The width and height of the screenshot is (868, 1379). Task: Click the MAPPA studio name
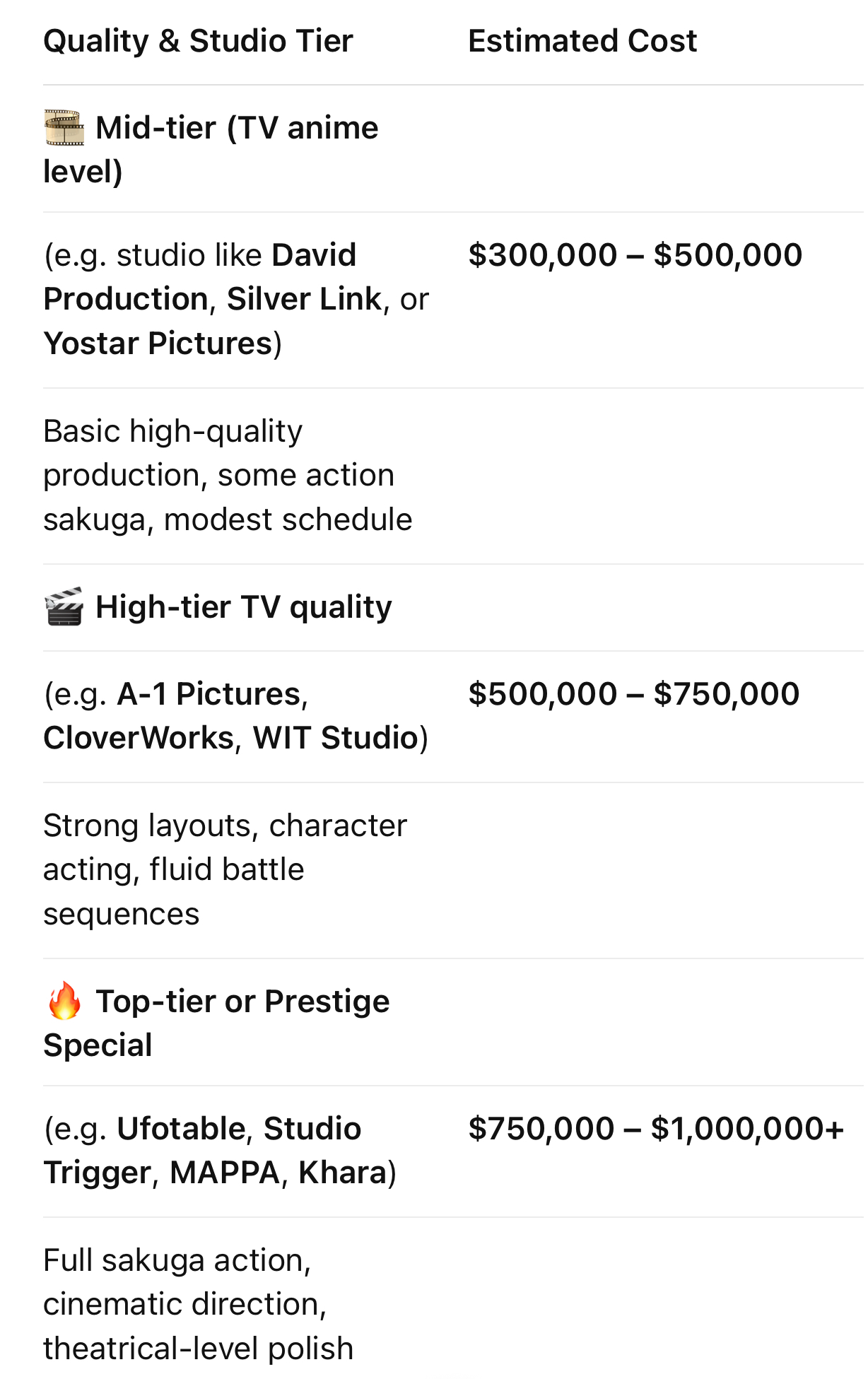coord(225,1173)
